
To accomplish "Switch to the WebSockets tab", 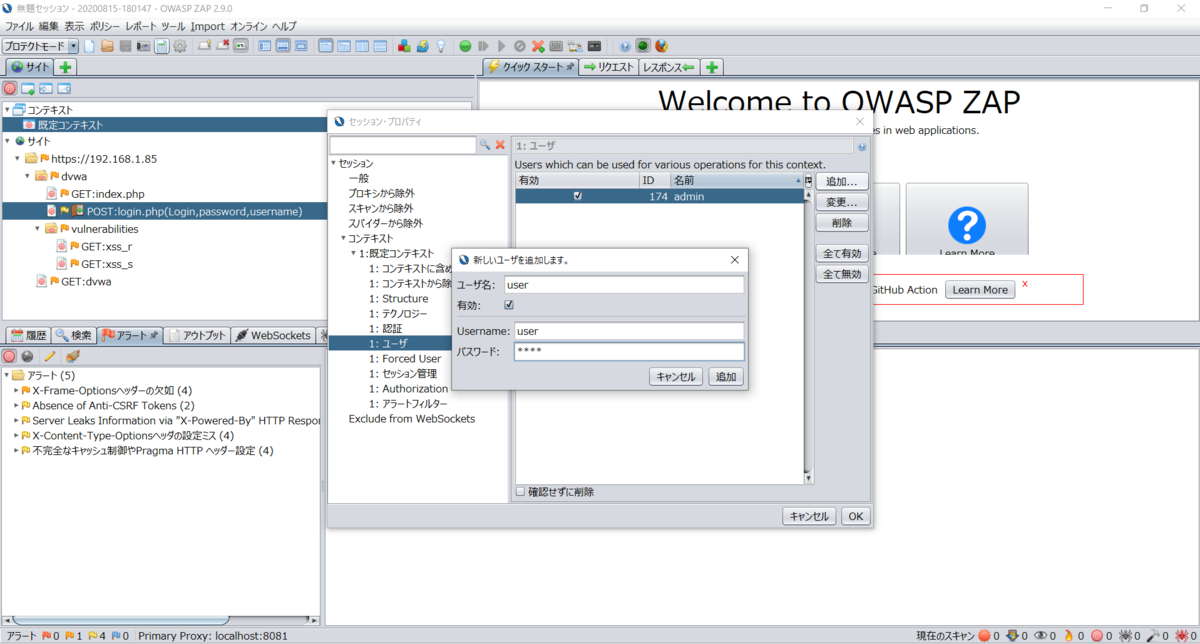I will point(273,335).
